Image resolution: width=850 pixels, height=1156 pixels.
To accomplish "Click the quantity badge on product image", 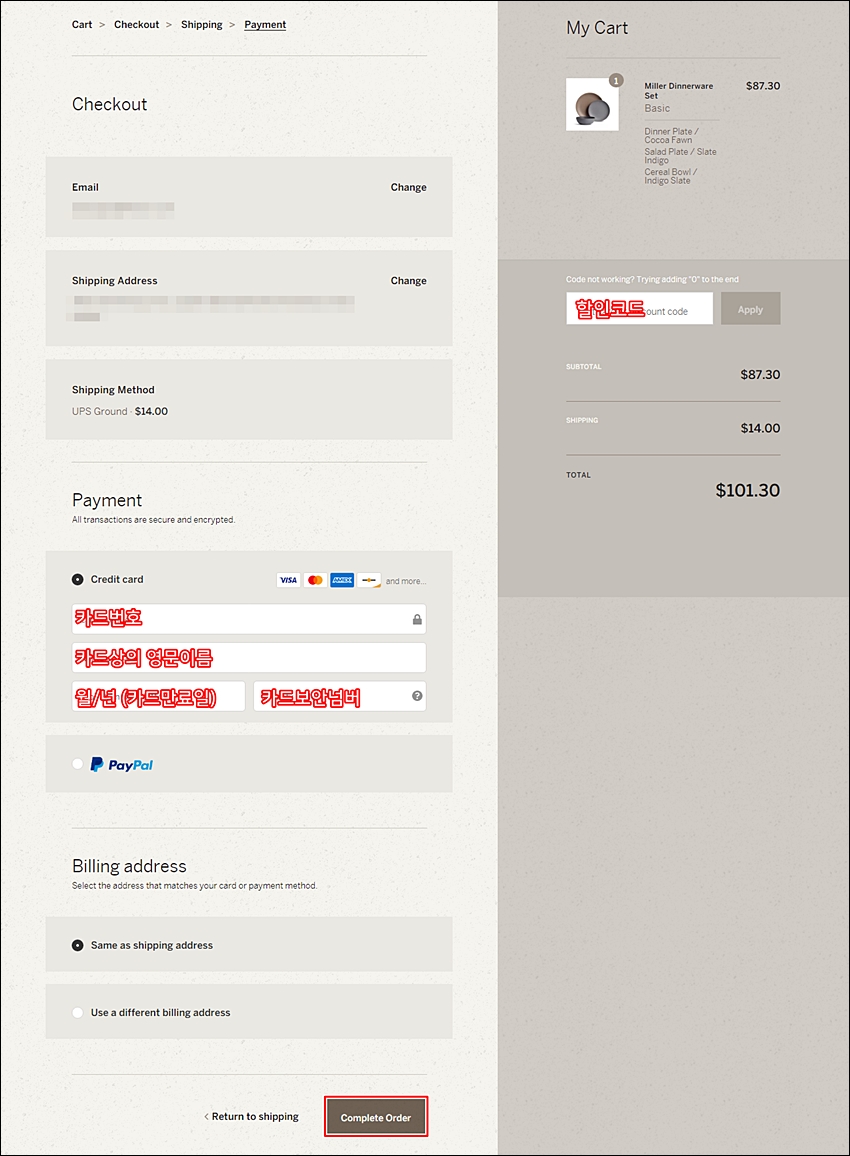I will (x=616, y=80).
